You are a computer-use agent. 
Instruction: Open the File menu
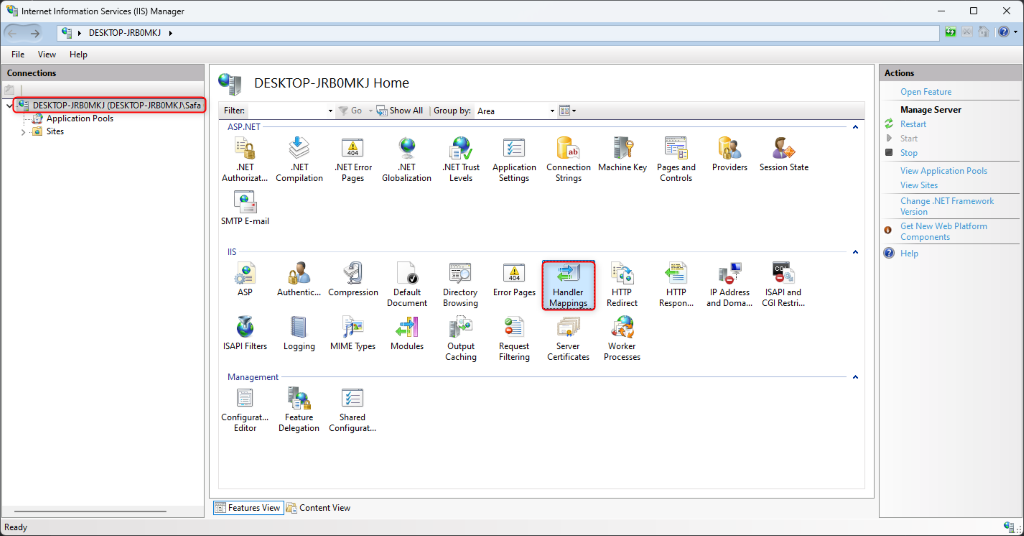(x=18, y=54)
